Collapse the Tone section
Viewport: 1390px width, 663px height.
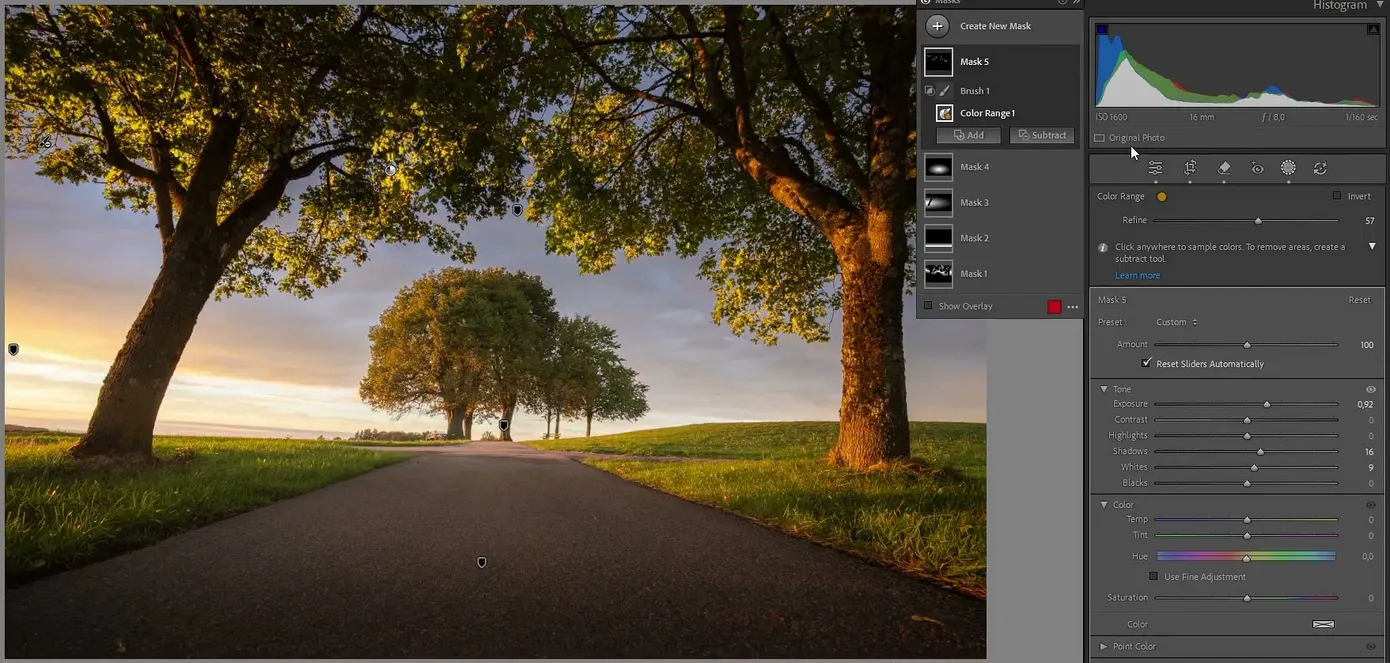coord(1104,389)
